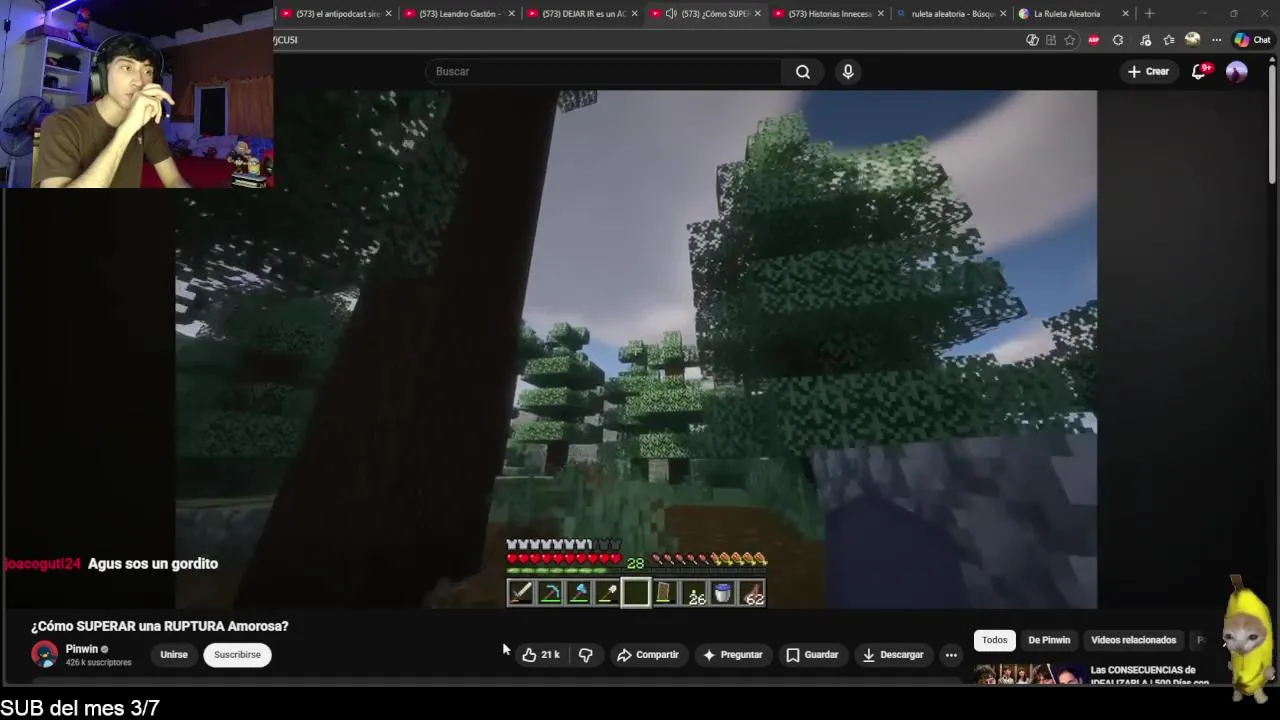Click the Unirse join button

(174, 654)
